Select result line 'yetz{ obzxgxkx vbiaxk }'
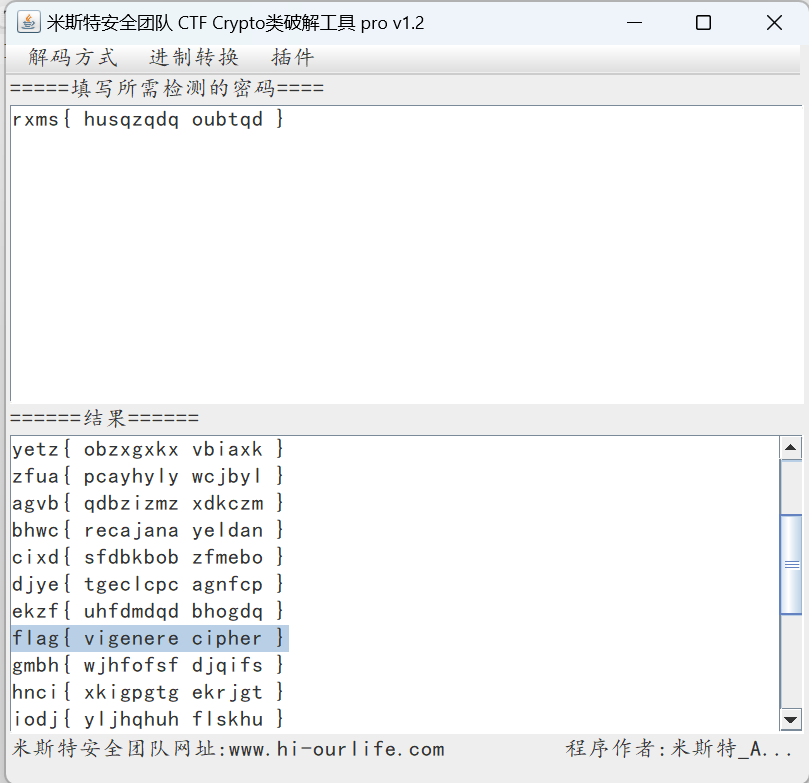 [148, 449]
